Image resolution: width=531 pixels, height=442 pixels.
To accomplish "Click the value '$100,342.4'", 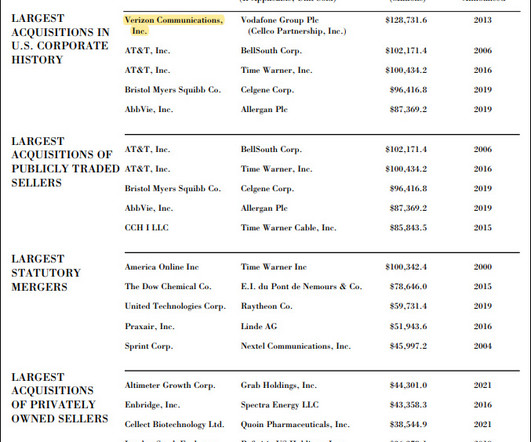I will (406, 267).
